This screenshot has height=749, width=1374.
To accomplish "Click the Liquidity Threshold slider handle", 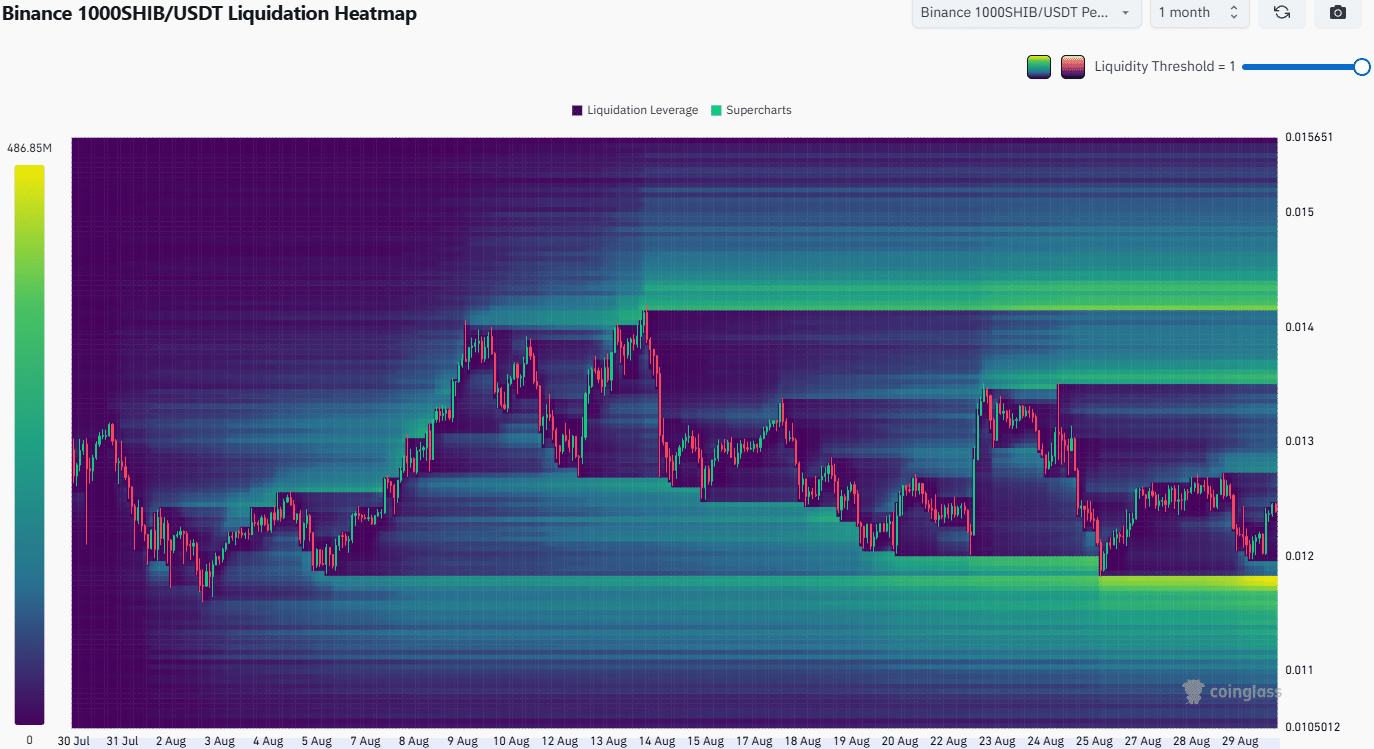I will [1361, 67].
